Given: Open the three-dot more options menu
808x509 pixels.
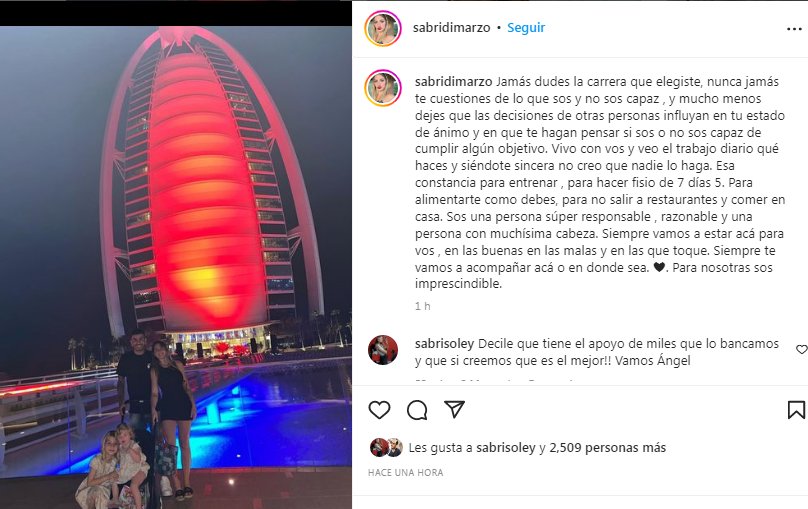Looking at the screenshot, I should coord(794,29).
